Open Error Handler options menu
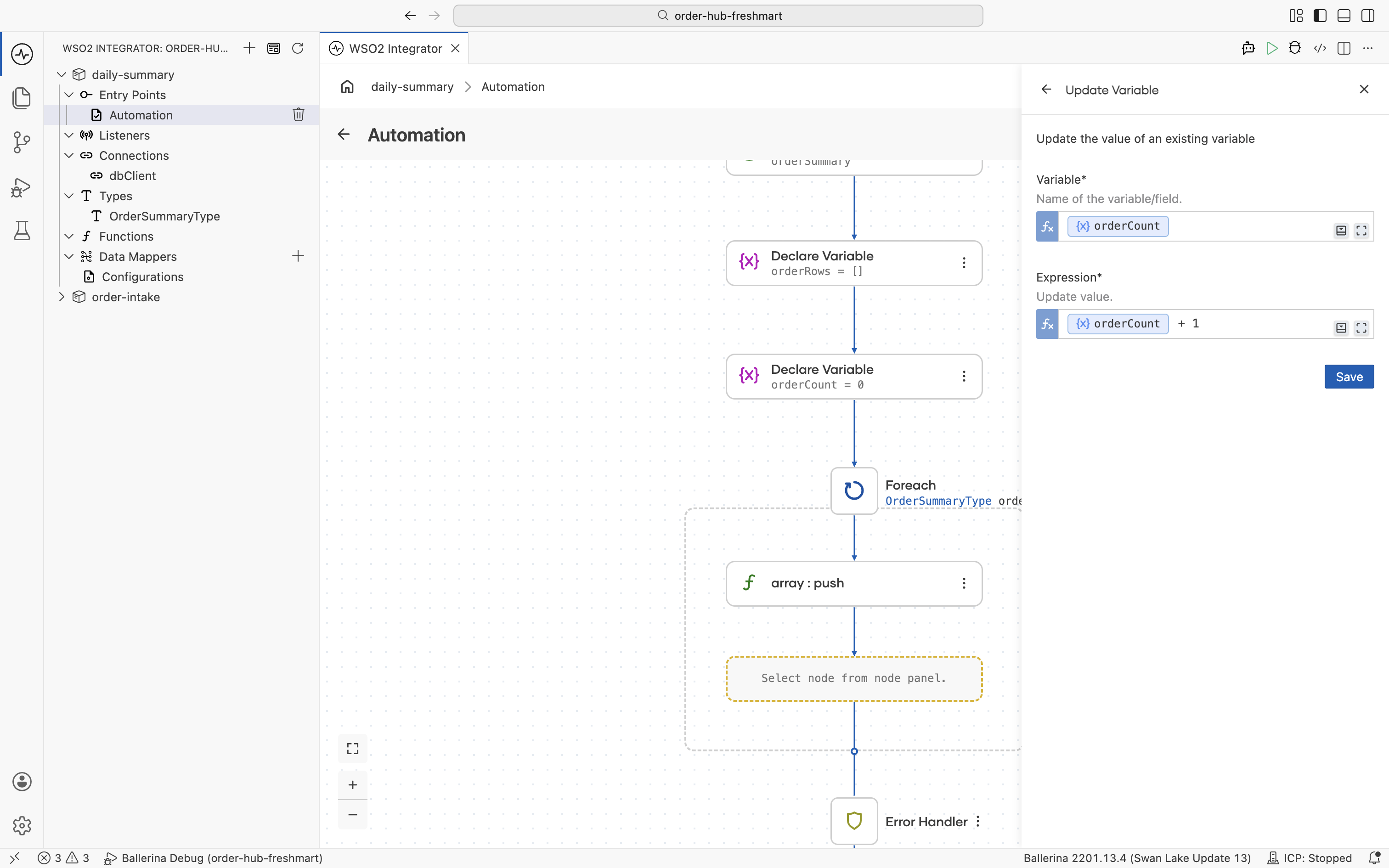The height and width of the screenshot is (868, 1389). tap(978, 822)
